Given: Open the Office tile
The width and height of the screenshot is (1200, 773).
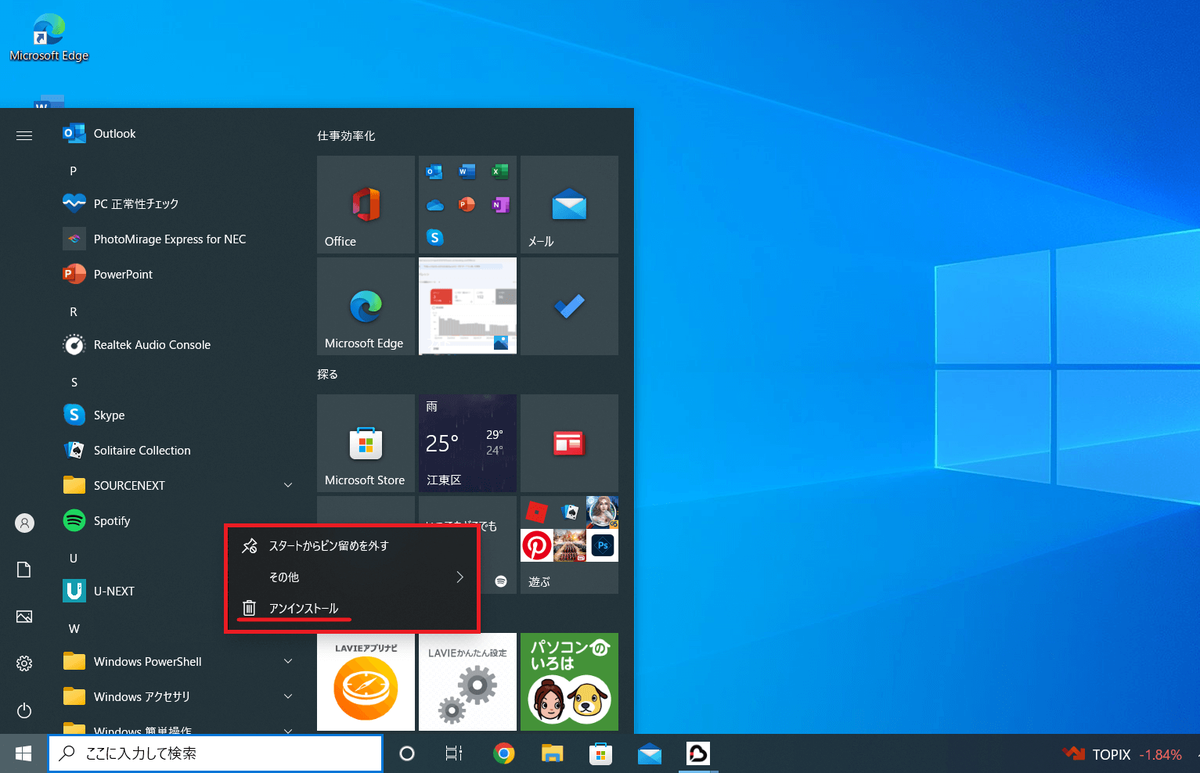Looking at the screenshot, I should click(x=366, y=204).
